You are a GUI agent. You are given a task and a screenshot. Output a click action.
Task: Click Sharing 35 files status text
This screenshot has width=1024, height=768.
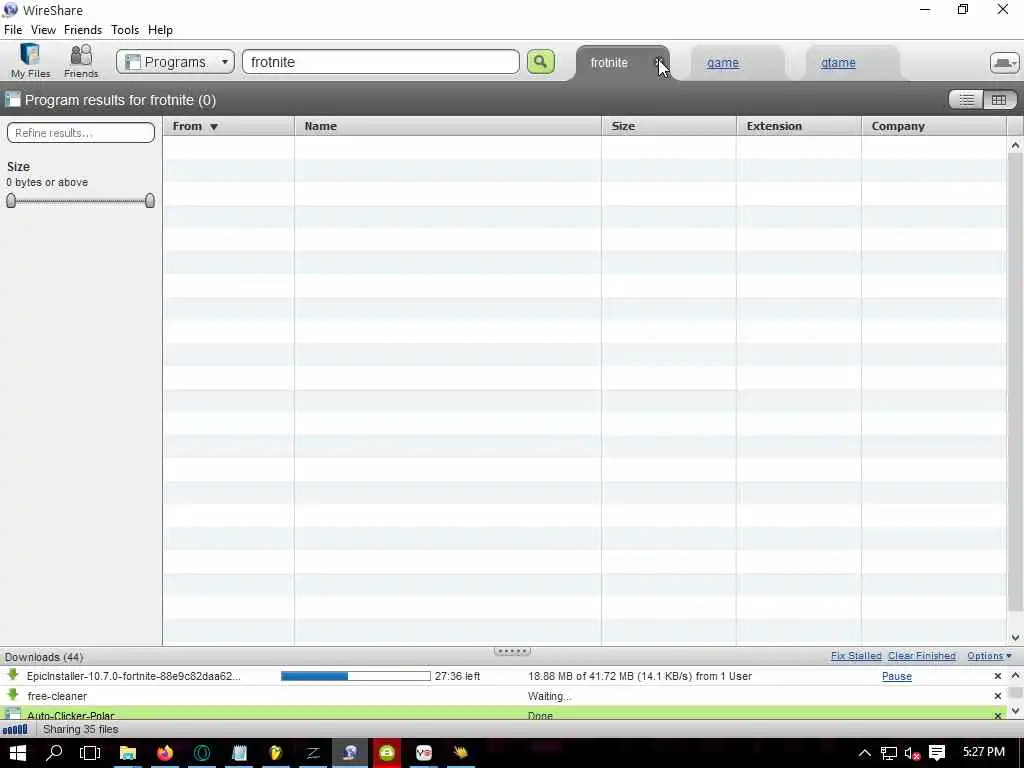80,729
